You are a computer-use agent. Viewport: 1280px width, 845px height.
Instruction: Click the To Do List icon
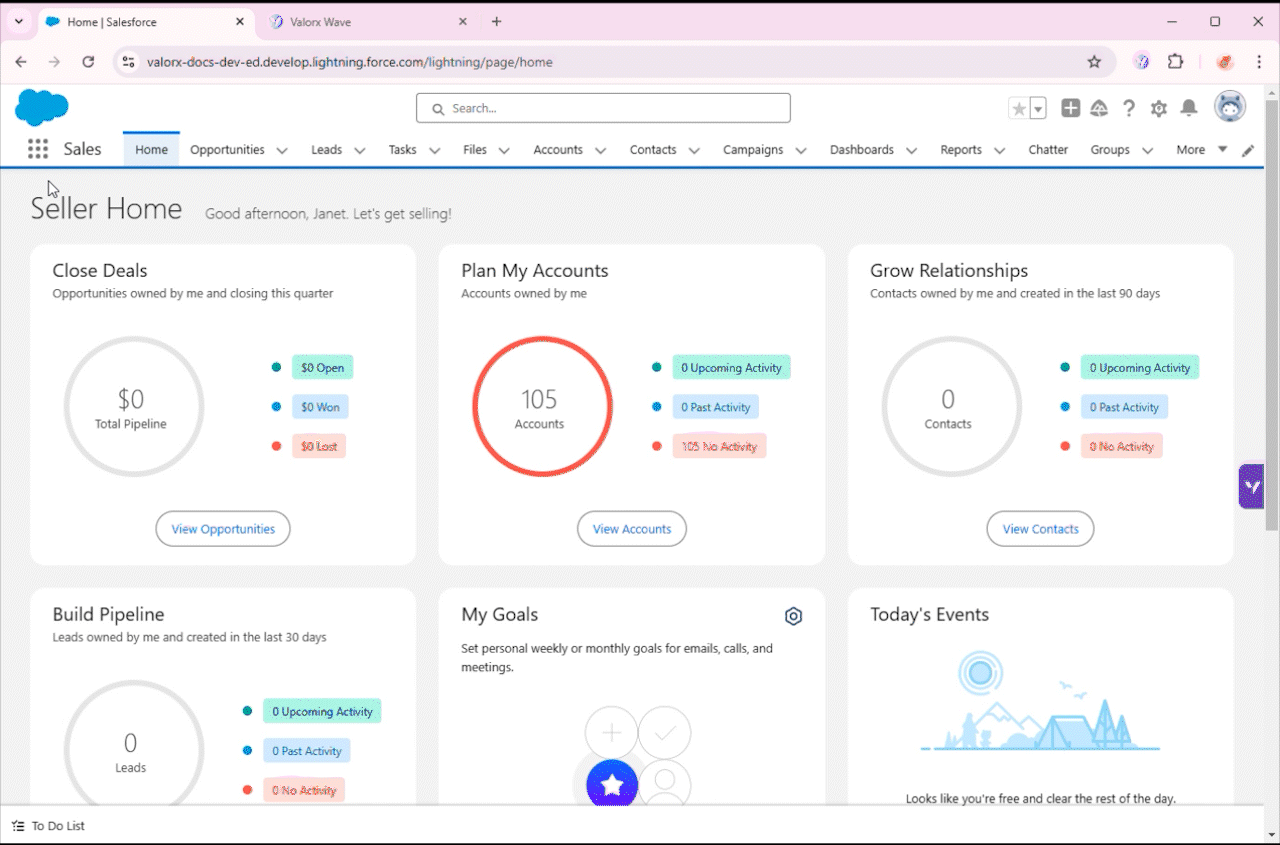[x=18, y=826]
